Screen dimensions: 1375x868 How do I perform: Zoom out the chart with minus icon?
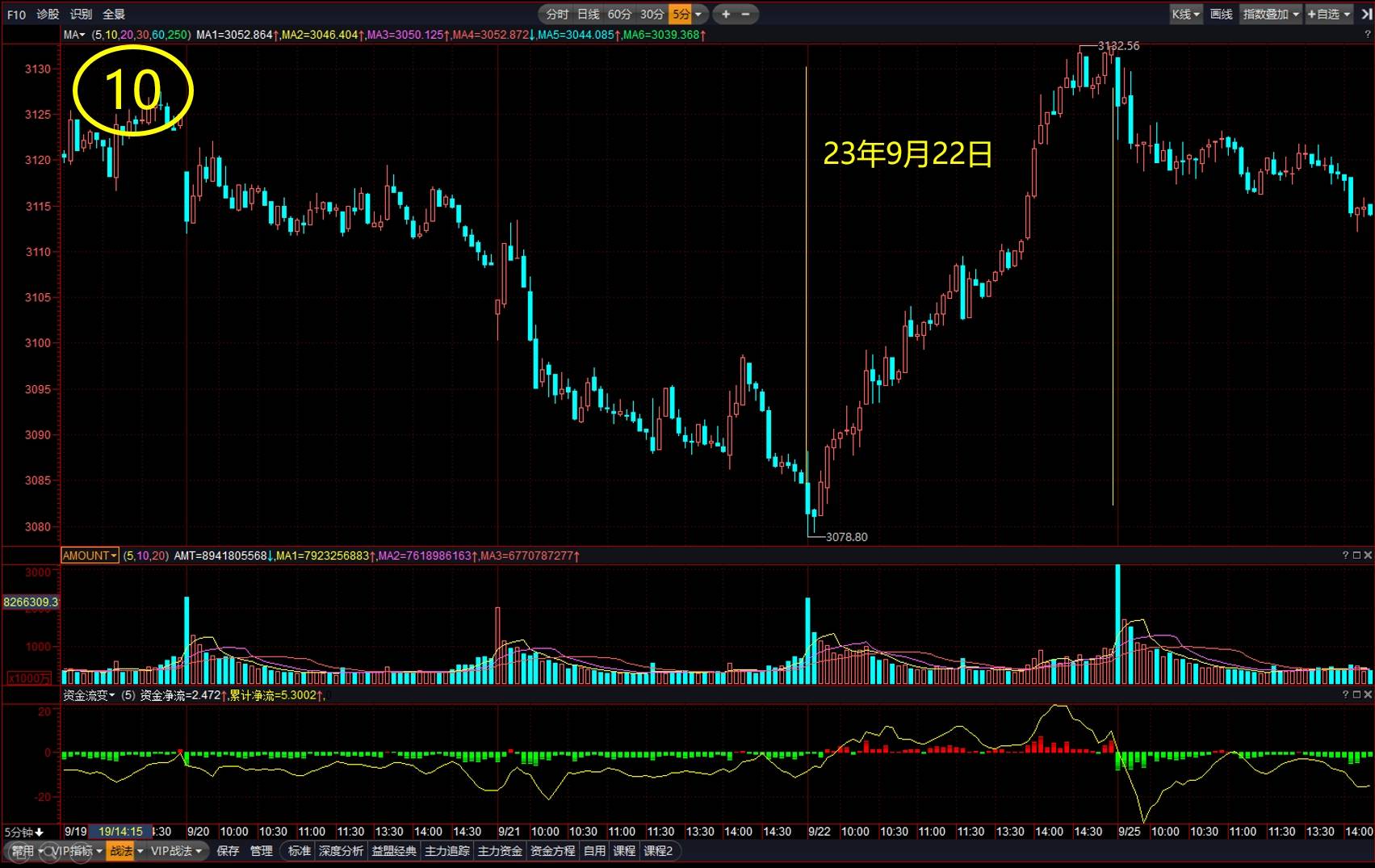[x=745, y=15]
